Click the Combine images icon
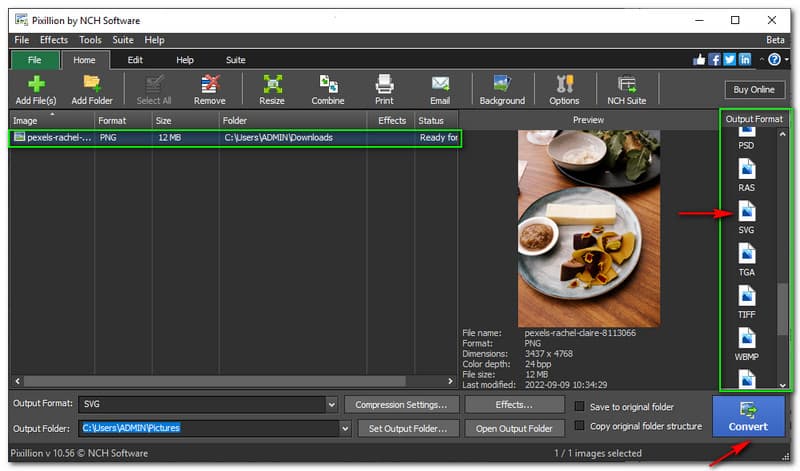Viewport: 800px width, 471px height. 328,89
